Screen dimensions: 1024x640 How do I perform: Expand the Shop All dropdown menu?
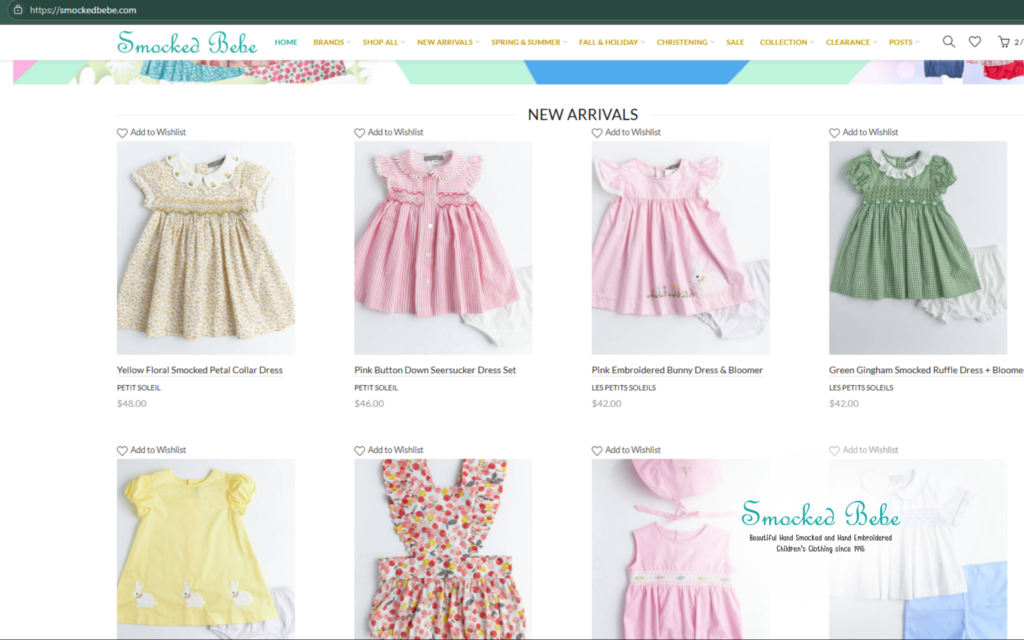(x=384, y=42)
